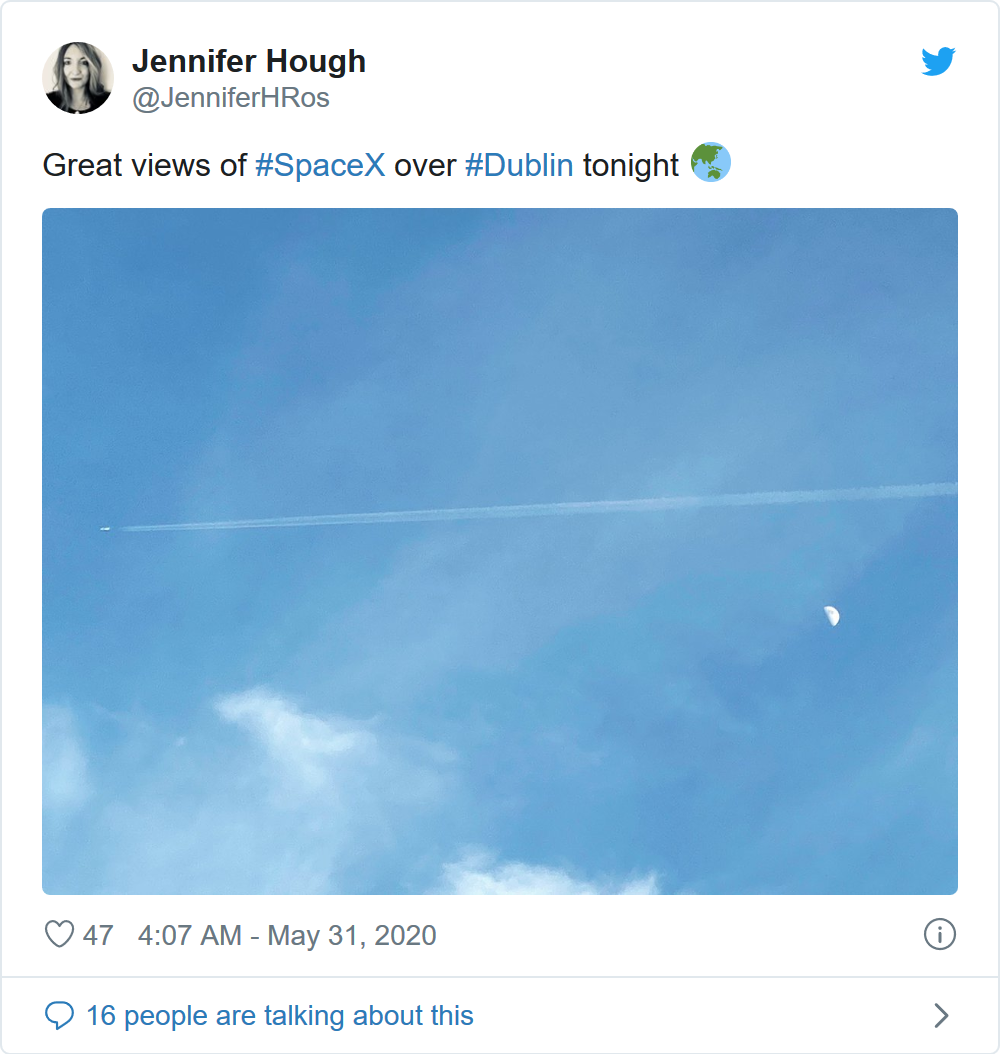The height and width of the screenshot is (1054, 1000).
Task: Click the Jennifer Hough display name
Action: (x=249, y=62)
